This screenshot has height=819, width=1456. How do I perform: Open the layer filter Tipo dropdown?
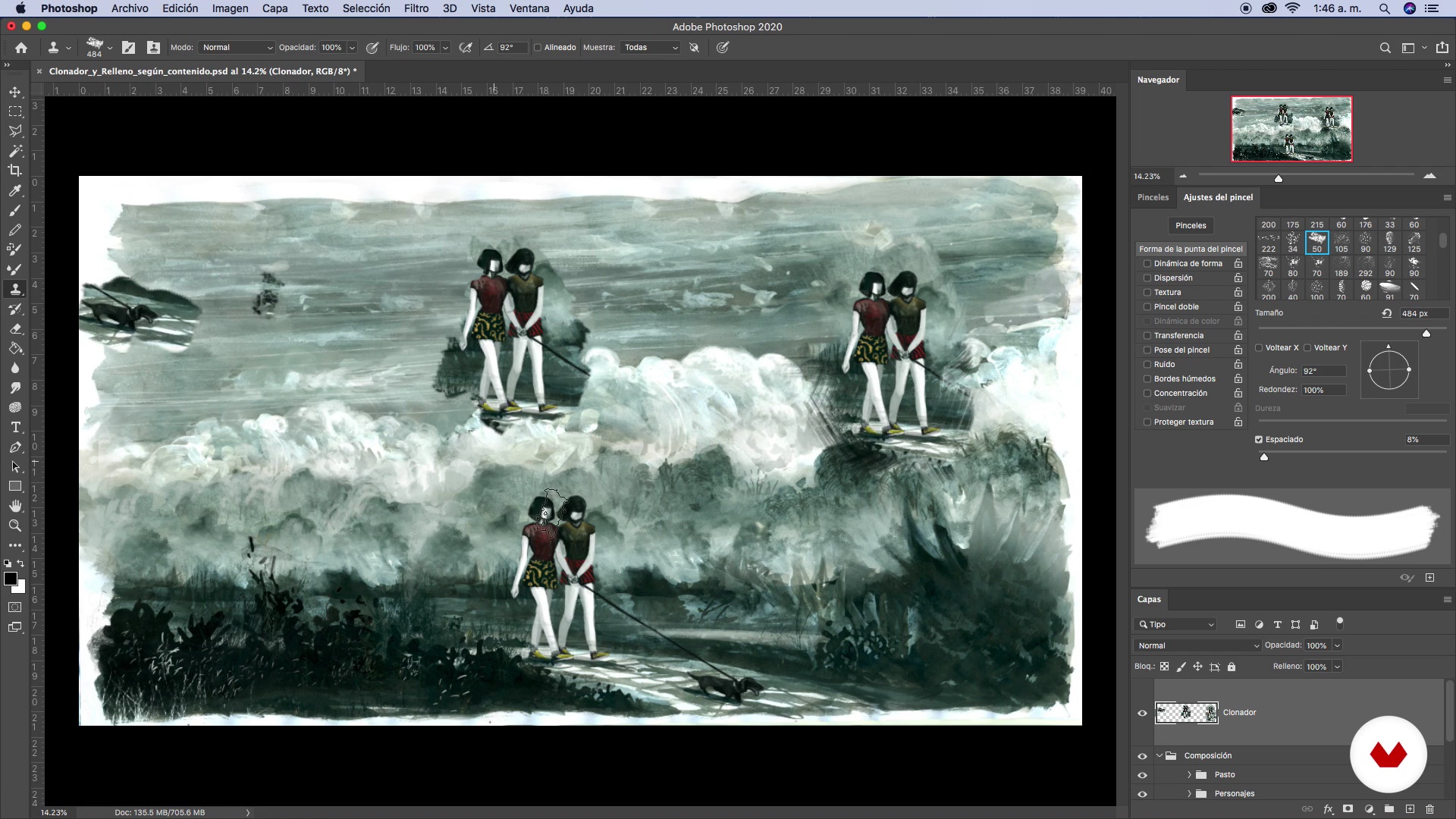1176,625
